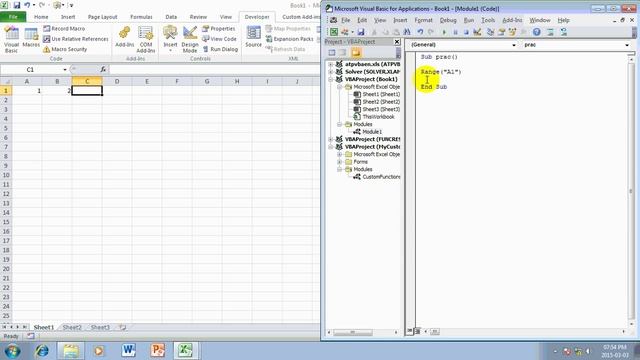The width and height of the screenshot is (640, 360).
Task: Open Macro Security settings
Action: click(x=65, y=49)
